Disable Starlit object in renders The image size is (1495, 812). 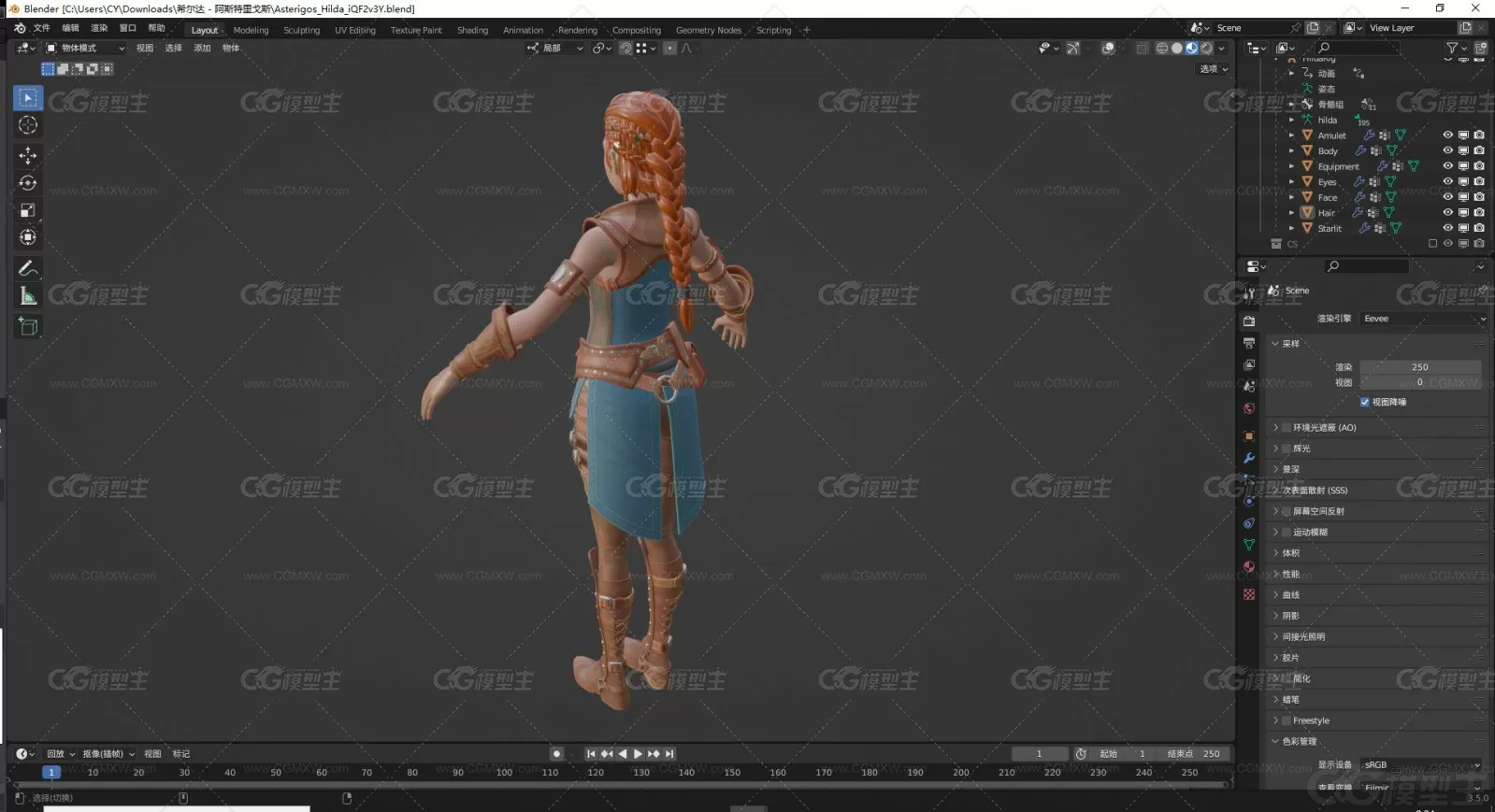point(1479,228)
